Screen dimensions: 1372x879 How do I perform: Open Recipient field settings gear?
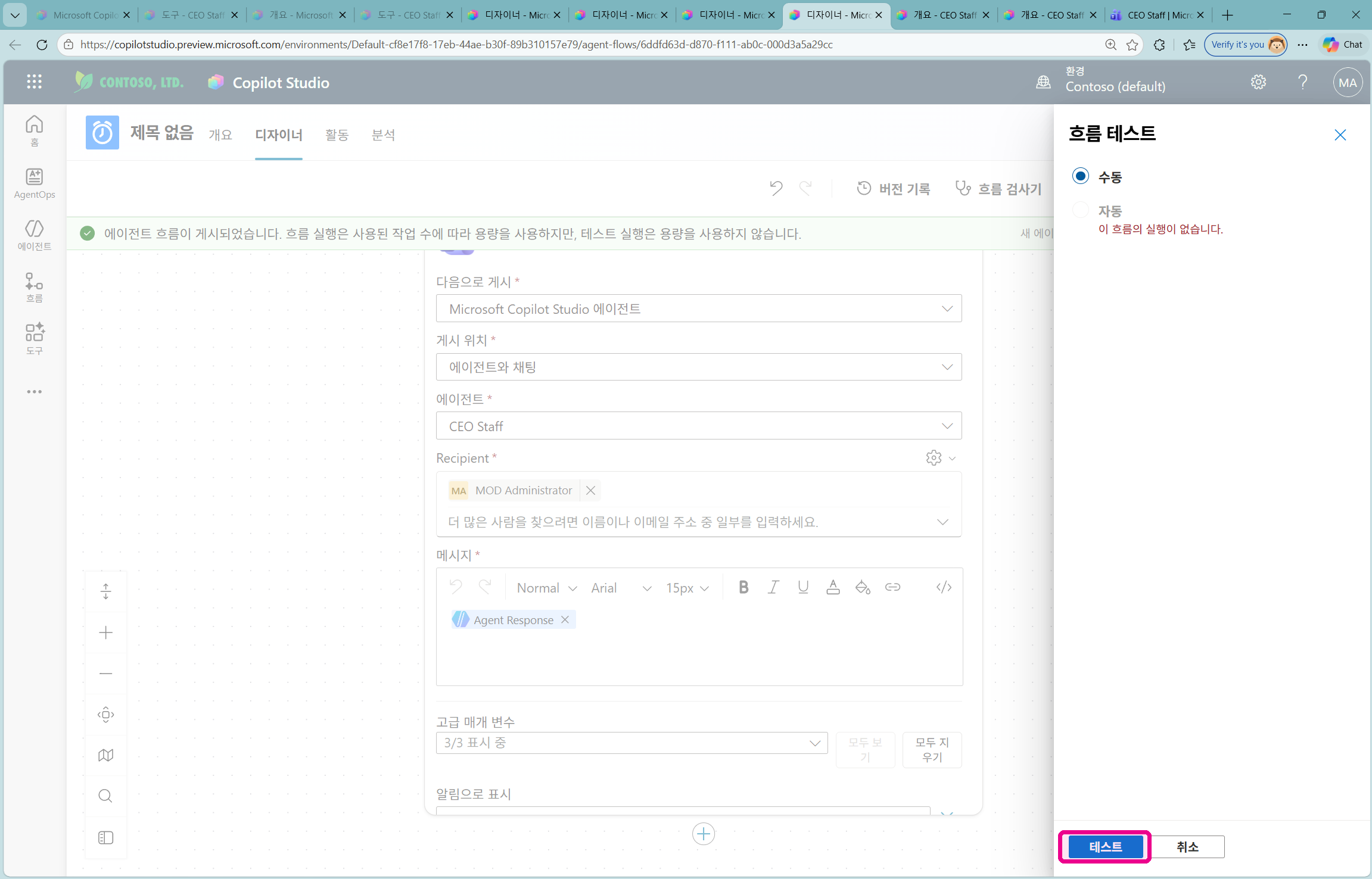coord(934,458)
